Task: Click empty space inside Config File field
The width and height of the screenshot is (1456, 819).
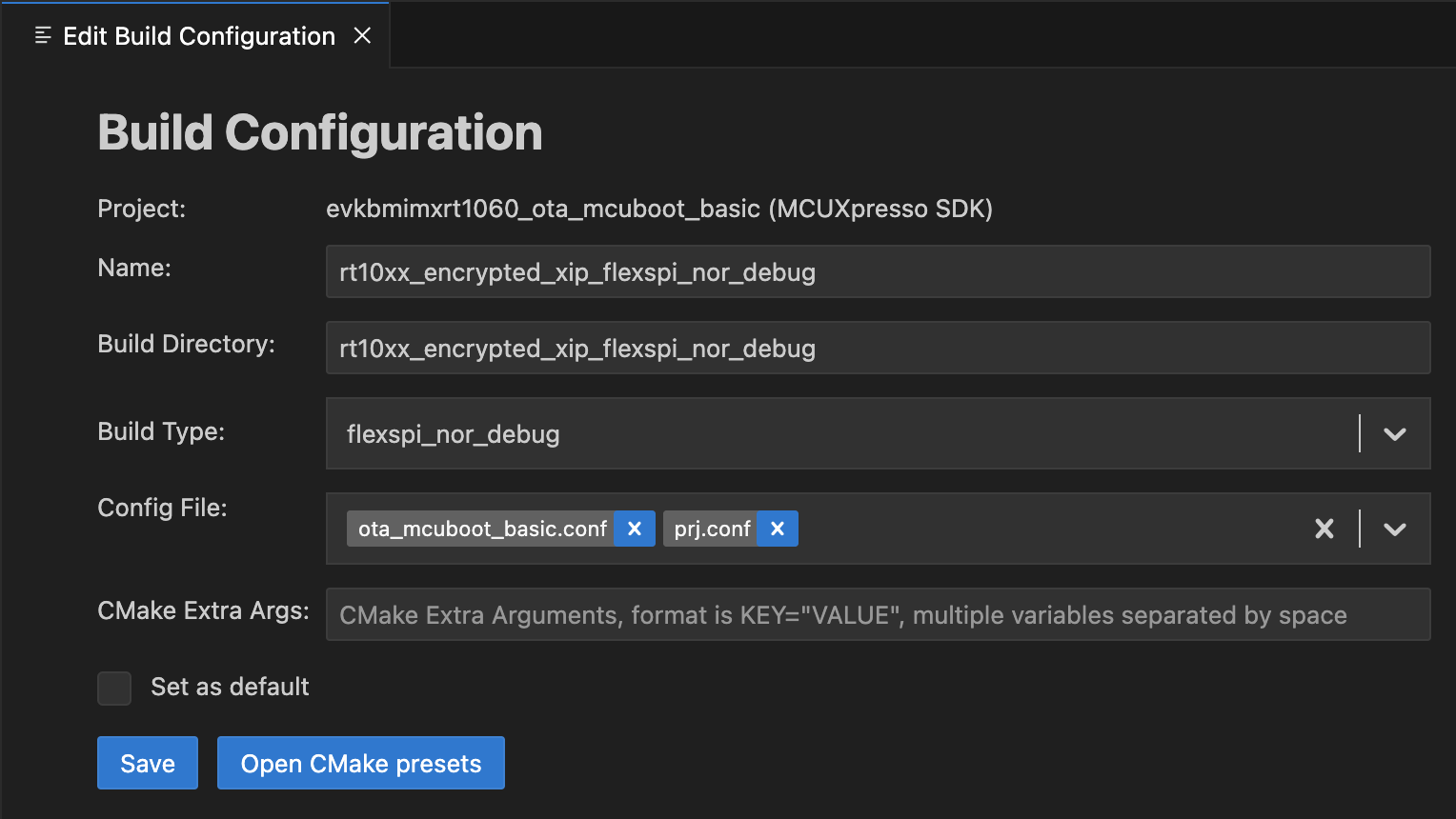Action: [x=1048, y=529]
